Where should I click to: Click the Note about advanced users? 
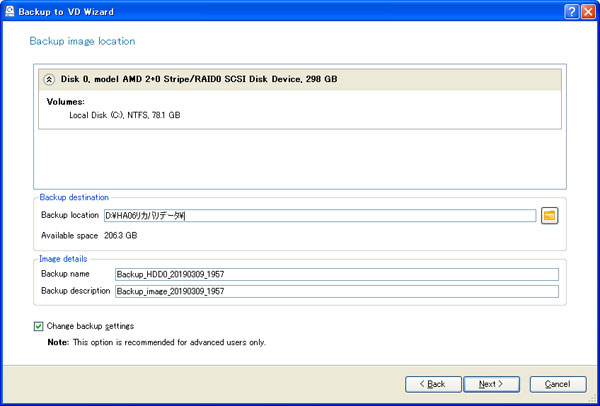[156, 342]
